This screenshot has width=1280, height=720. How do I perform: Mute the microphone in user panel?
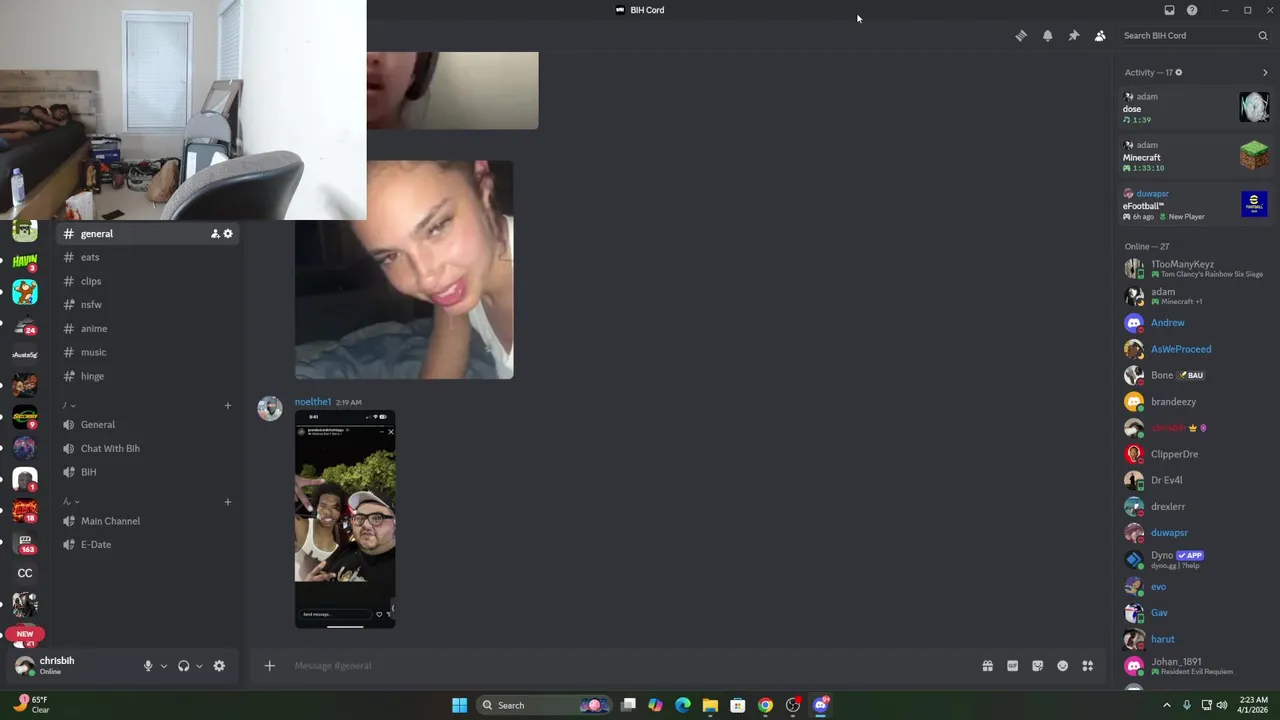[x=148, y=666]
